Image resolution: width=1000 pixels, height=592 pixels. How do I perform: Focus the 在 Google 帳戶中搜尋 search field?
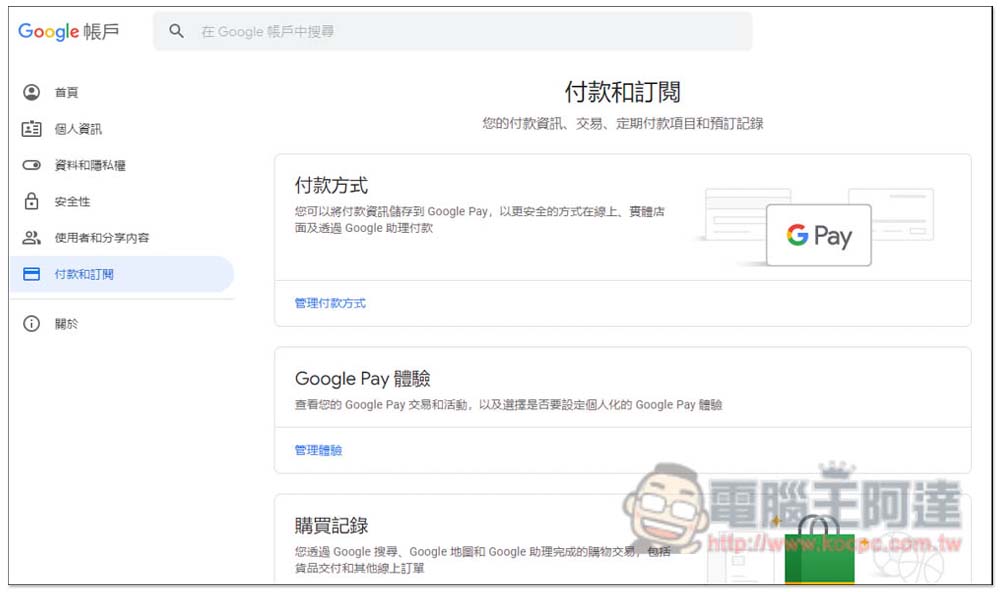(x=460, y=32)
